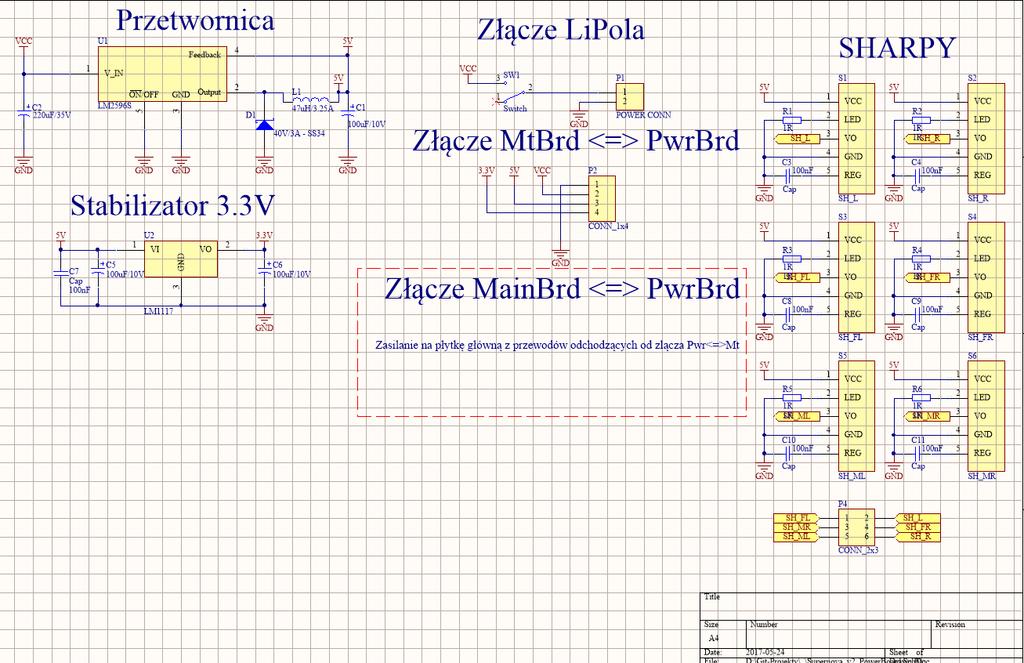Screen dimensions: 1024x663
Task: Select sensor block S5 labeled SH_ML
Action: click(856, 415)
